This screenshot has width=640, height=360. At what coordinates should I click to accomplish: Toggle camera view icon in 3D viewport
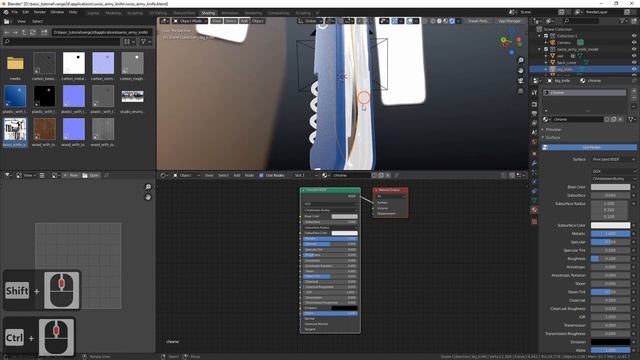pos(521,81)
